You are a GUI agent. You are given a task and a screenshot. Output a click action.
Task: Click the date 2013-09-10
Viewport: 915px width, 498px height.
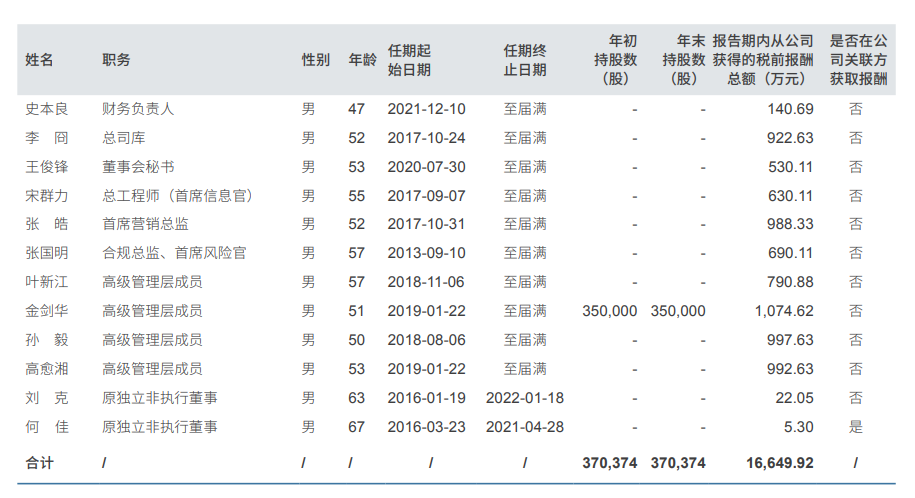click(427, 253)
